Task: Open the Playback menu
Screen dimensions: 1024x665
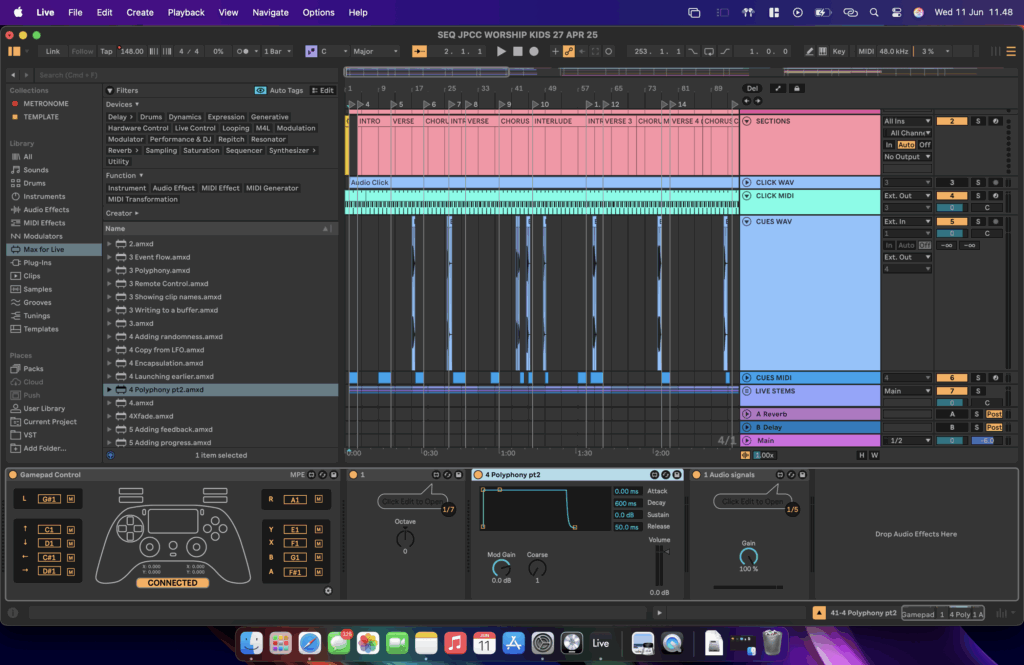Action: (x=186, y=12)
